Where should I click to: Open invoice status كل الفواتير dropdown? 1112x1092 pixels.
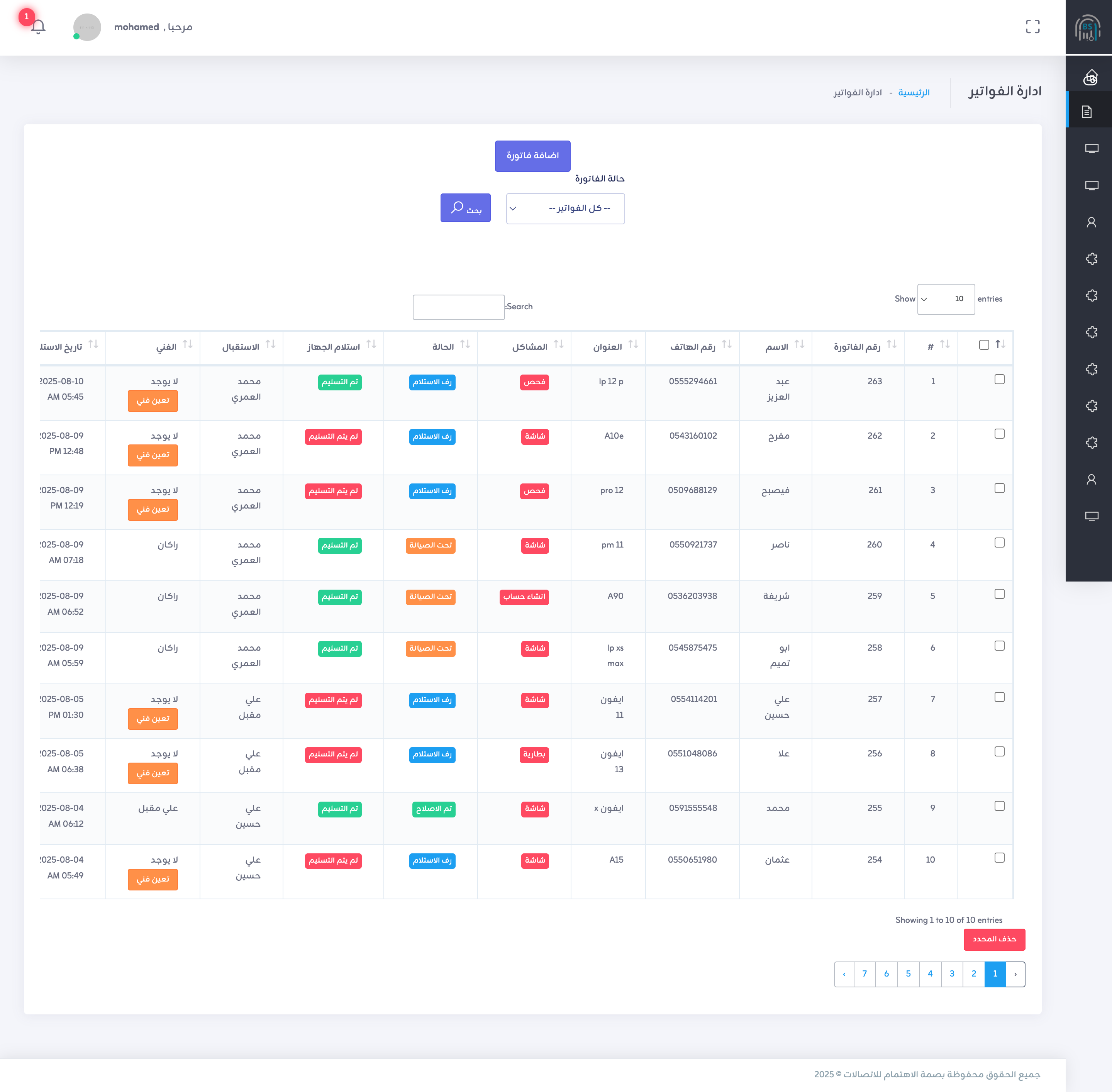tap(565, 209)
